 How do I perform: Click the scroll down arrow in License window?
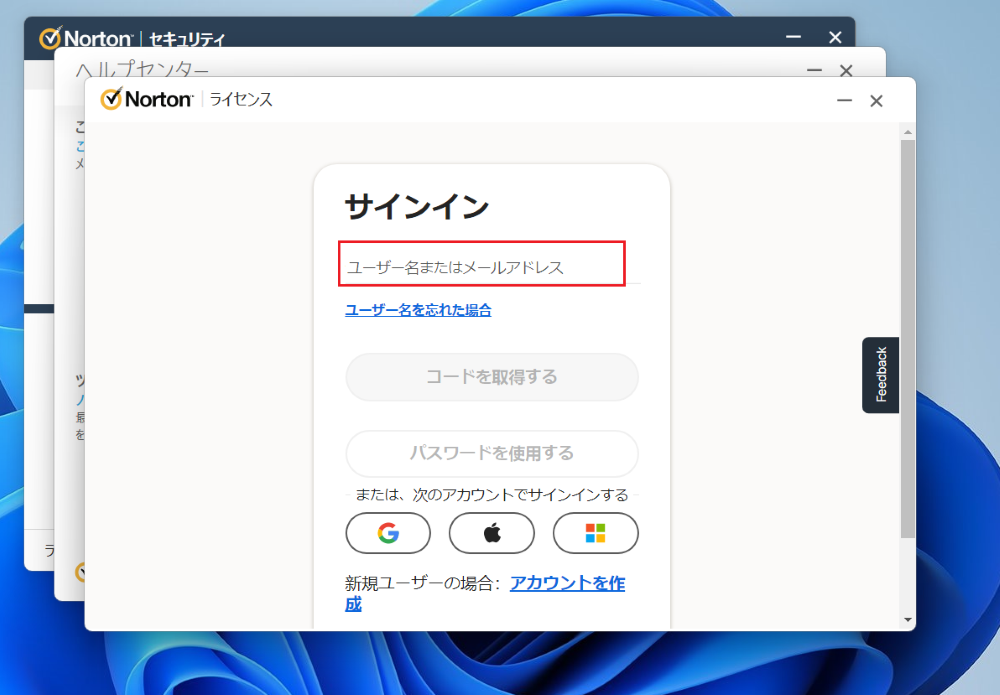click(908, 620)
